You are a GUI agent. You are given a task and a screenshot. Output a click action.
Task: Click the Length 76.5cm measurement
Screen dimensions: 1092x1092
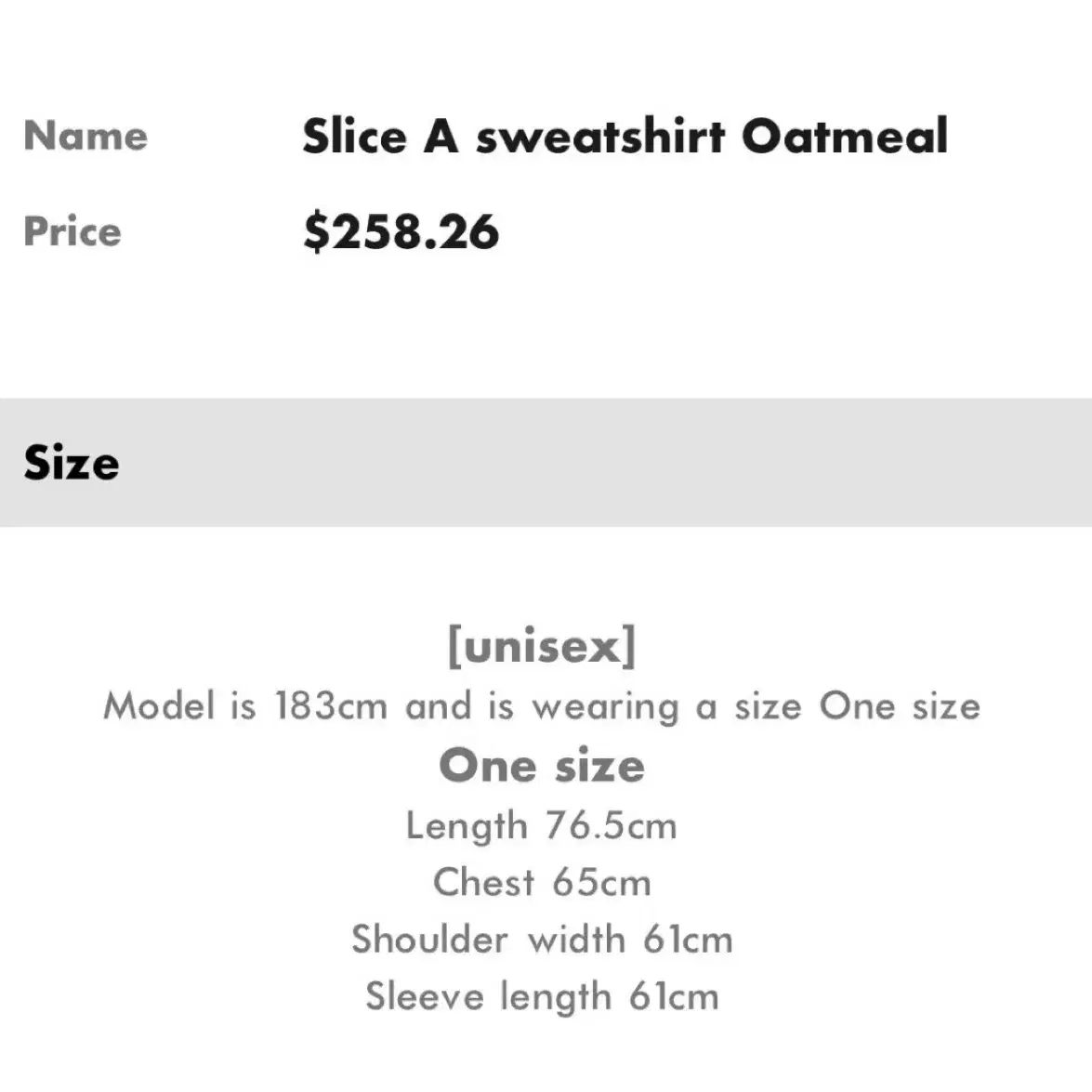coord(541,826)
